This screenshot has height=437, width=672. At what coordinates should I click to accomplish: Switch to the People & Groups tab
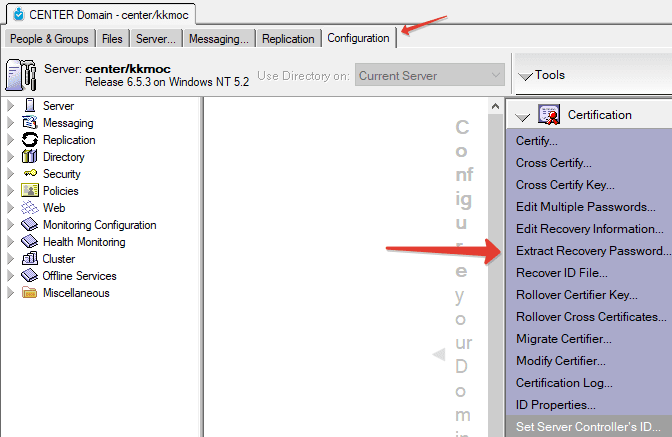pos(49,39)
